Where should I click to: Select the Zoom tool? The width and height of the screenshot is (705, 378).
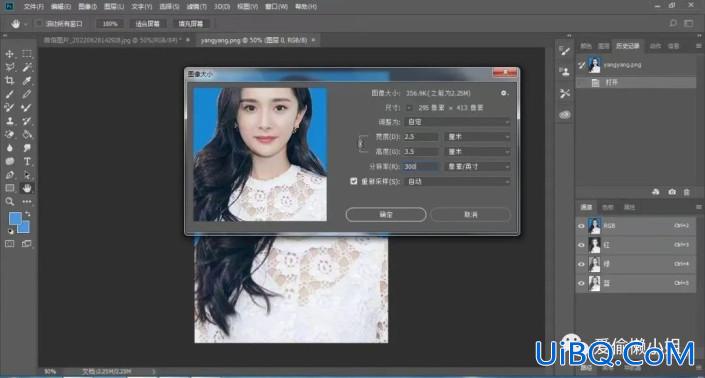pos(9,202)
